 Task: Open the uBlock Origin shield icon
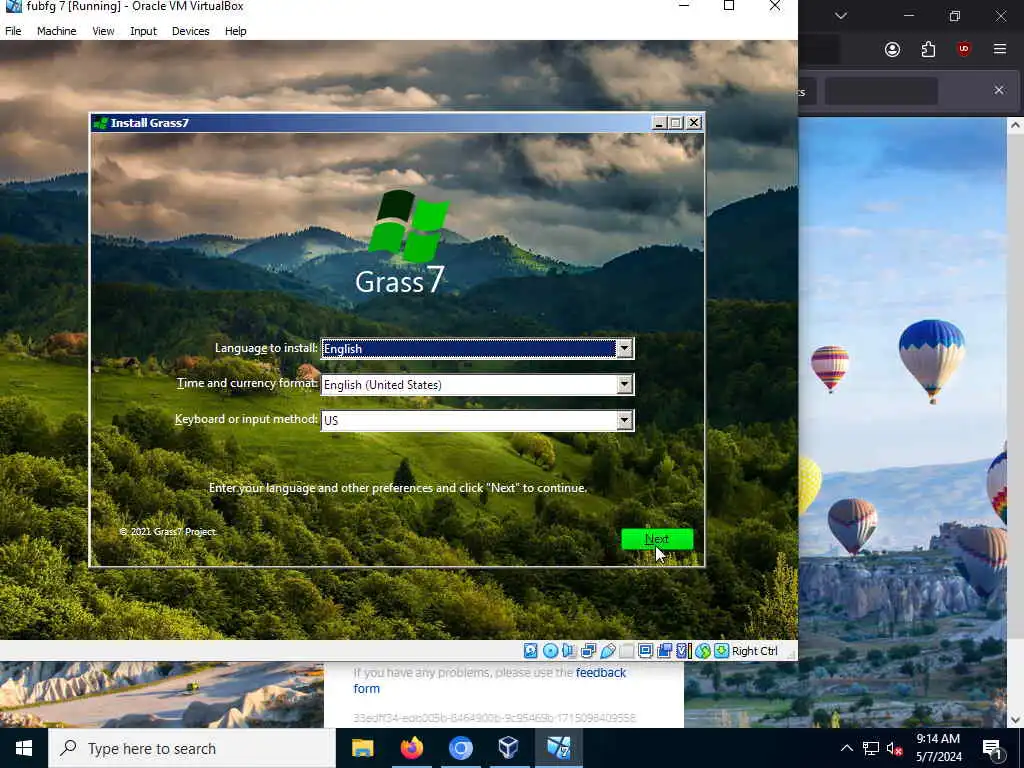964,50
